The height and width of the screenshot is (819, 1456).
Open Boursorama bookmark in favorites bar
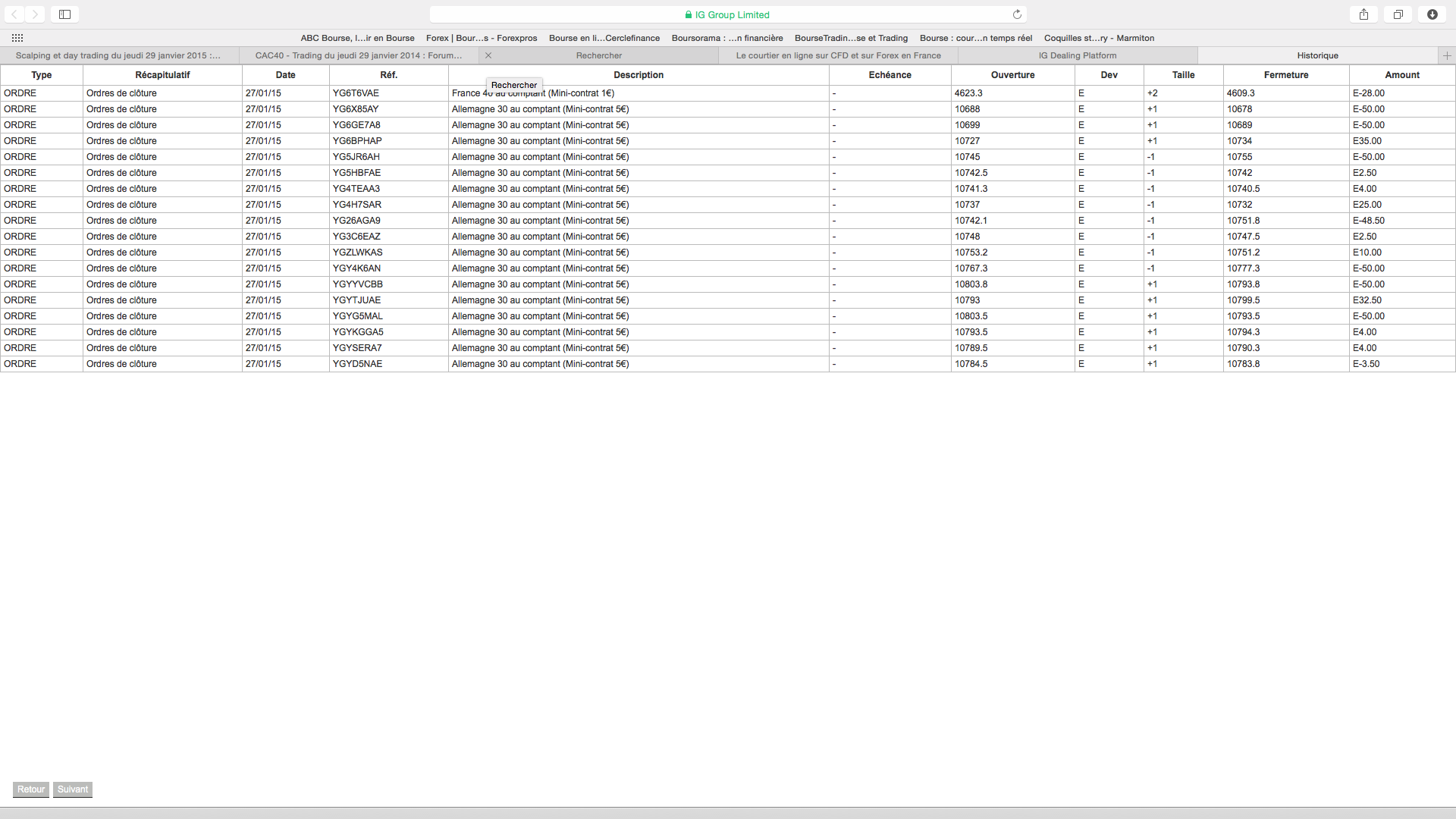pos(726,38)
